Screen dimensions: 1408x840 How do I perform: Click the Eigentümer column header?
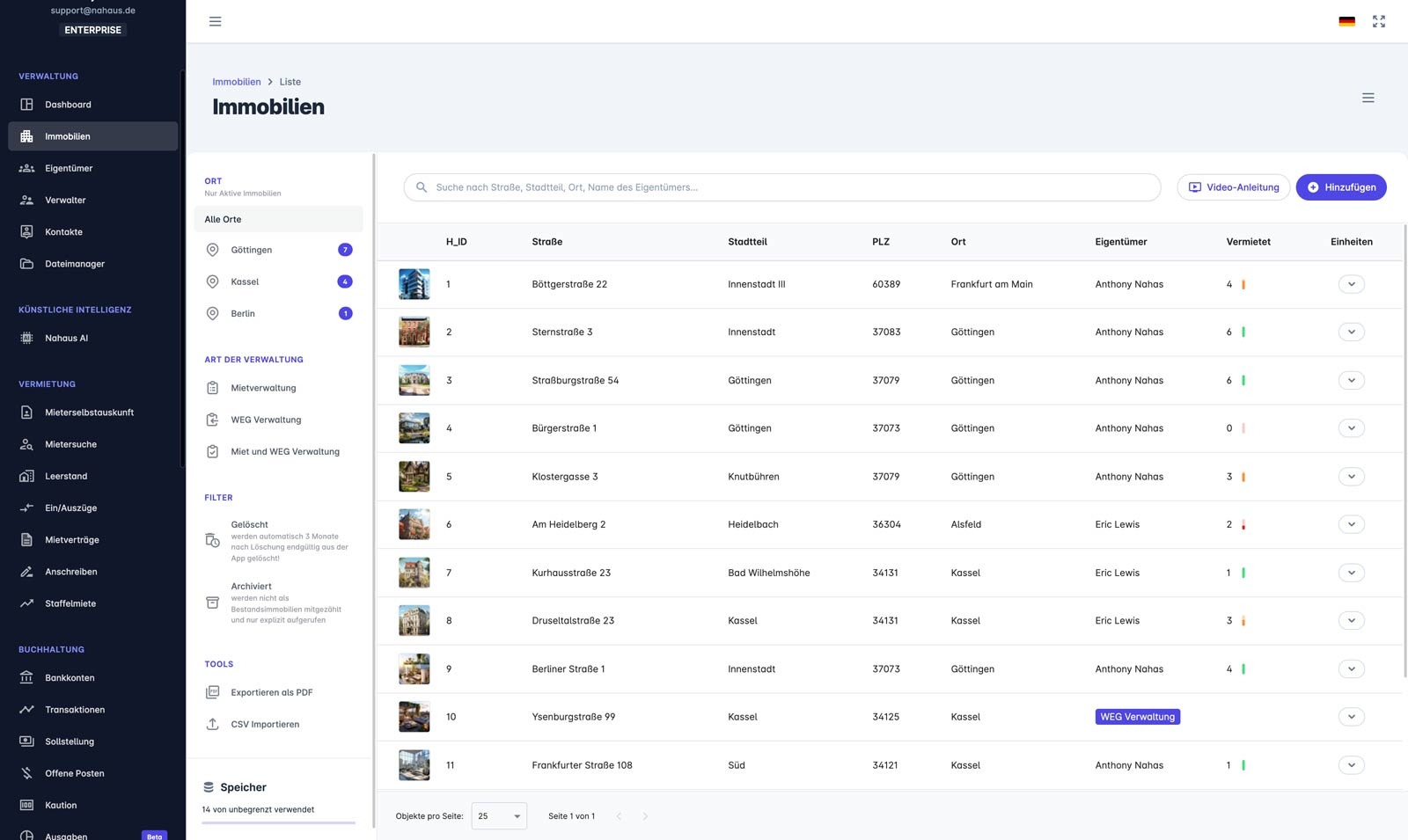click(1121, 242)
